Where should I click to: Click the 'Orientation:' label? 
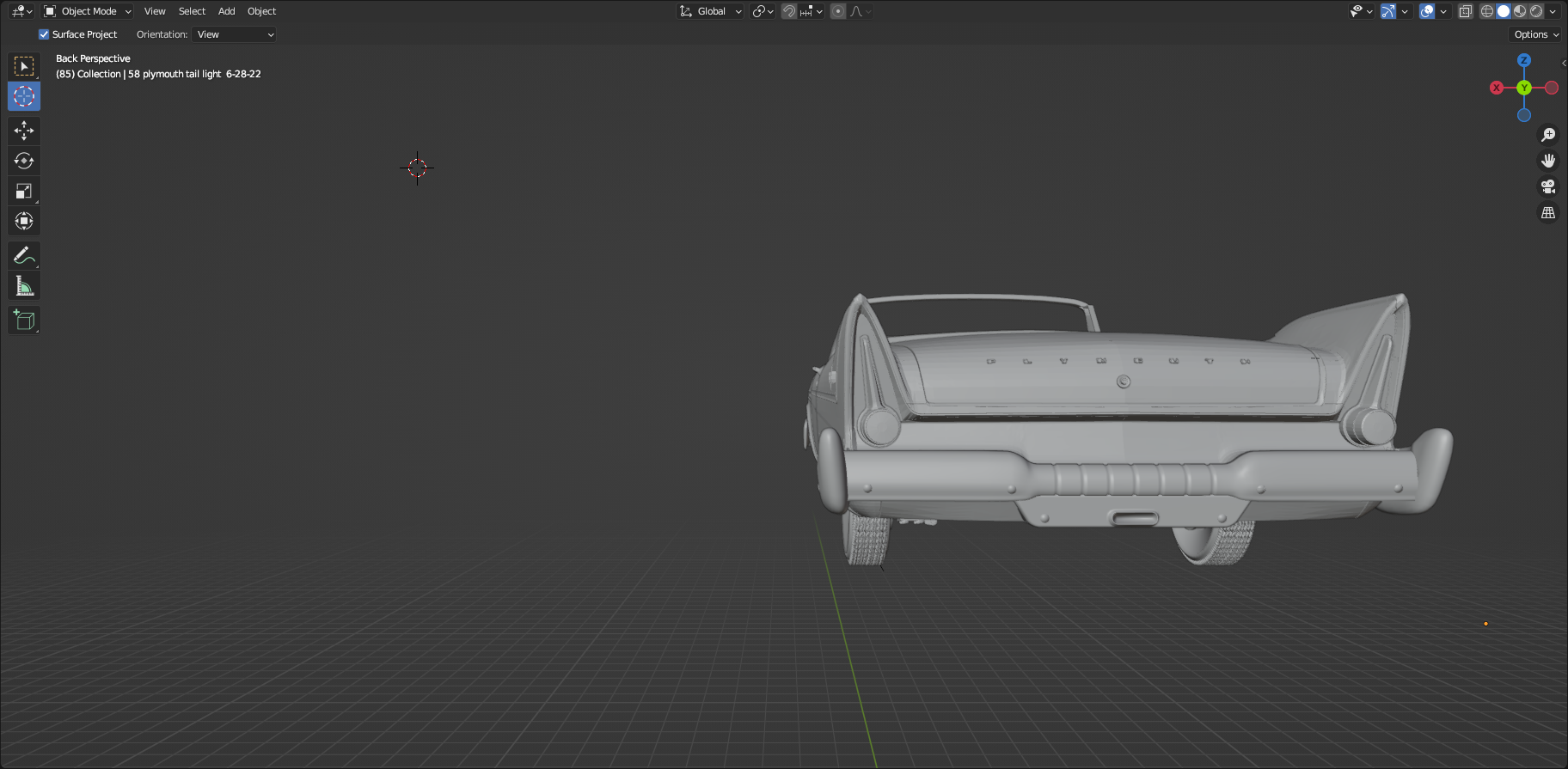[162, 34]
